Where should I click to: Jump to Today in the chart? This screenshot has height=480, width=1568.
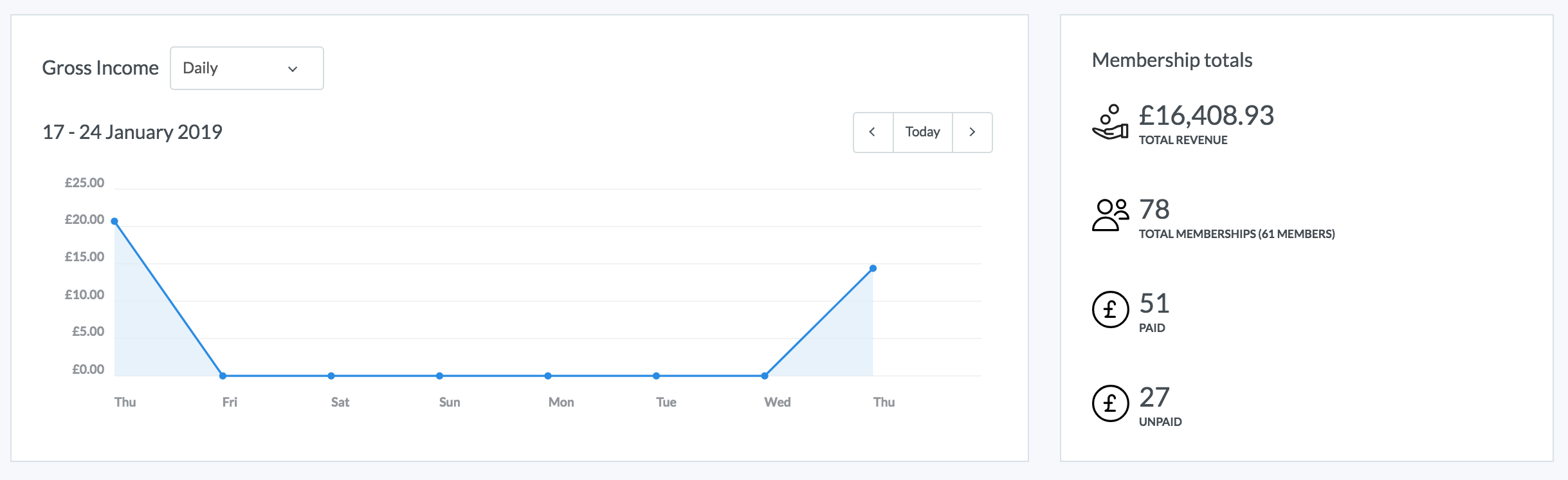tap(922, 133)
